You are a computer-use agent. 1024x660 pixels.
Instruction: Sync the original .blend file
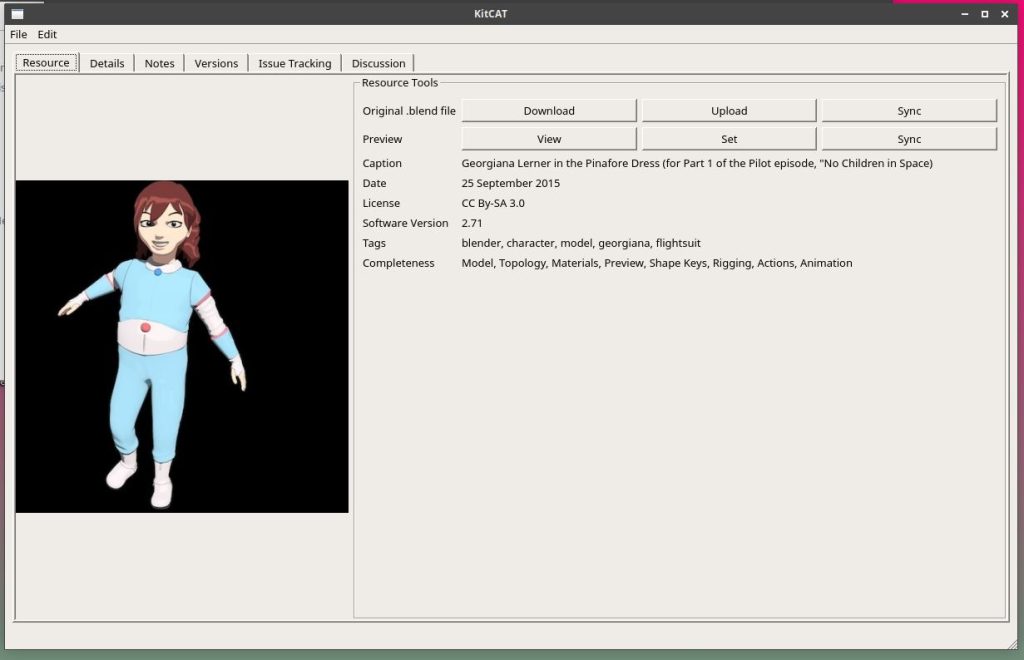coord(908,110)
